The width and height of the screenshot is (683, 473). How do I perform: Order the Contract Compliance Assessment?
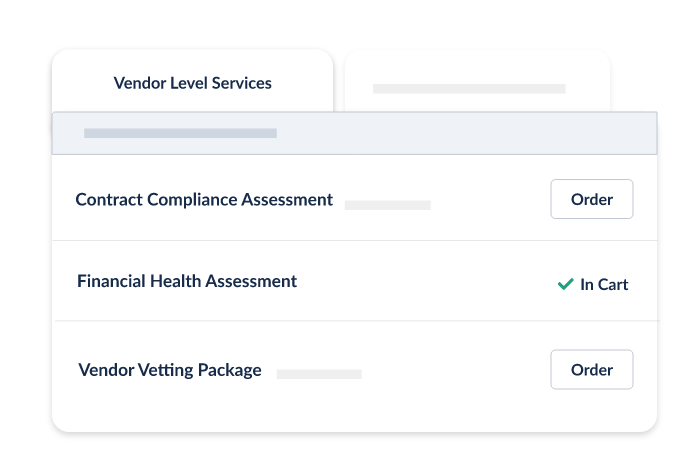pyautogui.click(x=591, y=199)
